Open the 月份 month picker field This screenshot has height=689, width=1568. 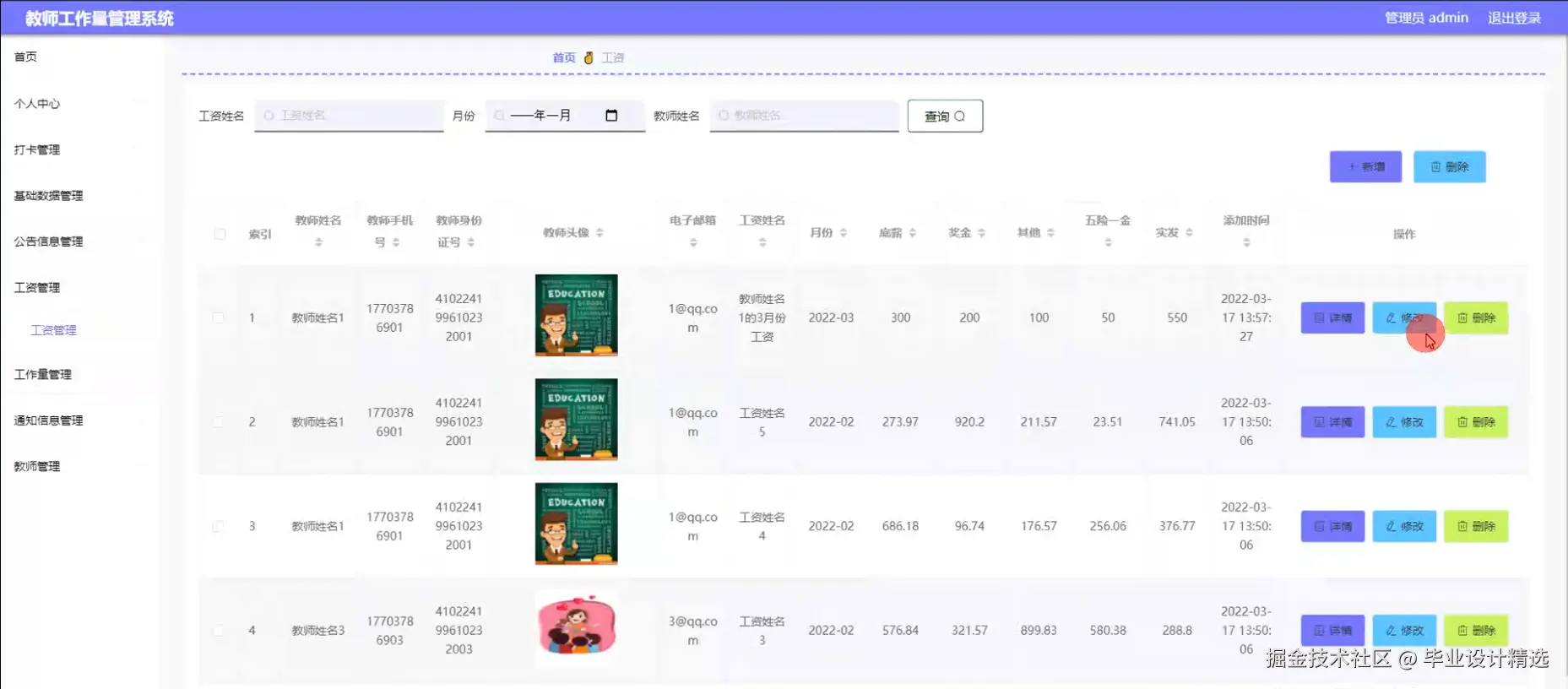pos(565,116)
